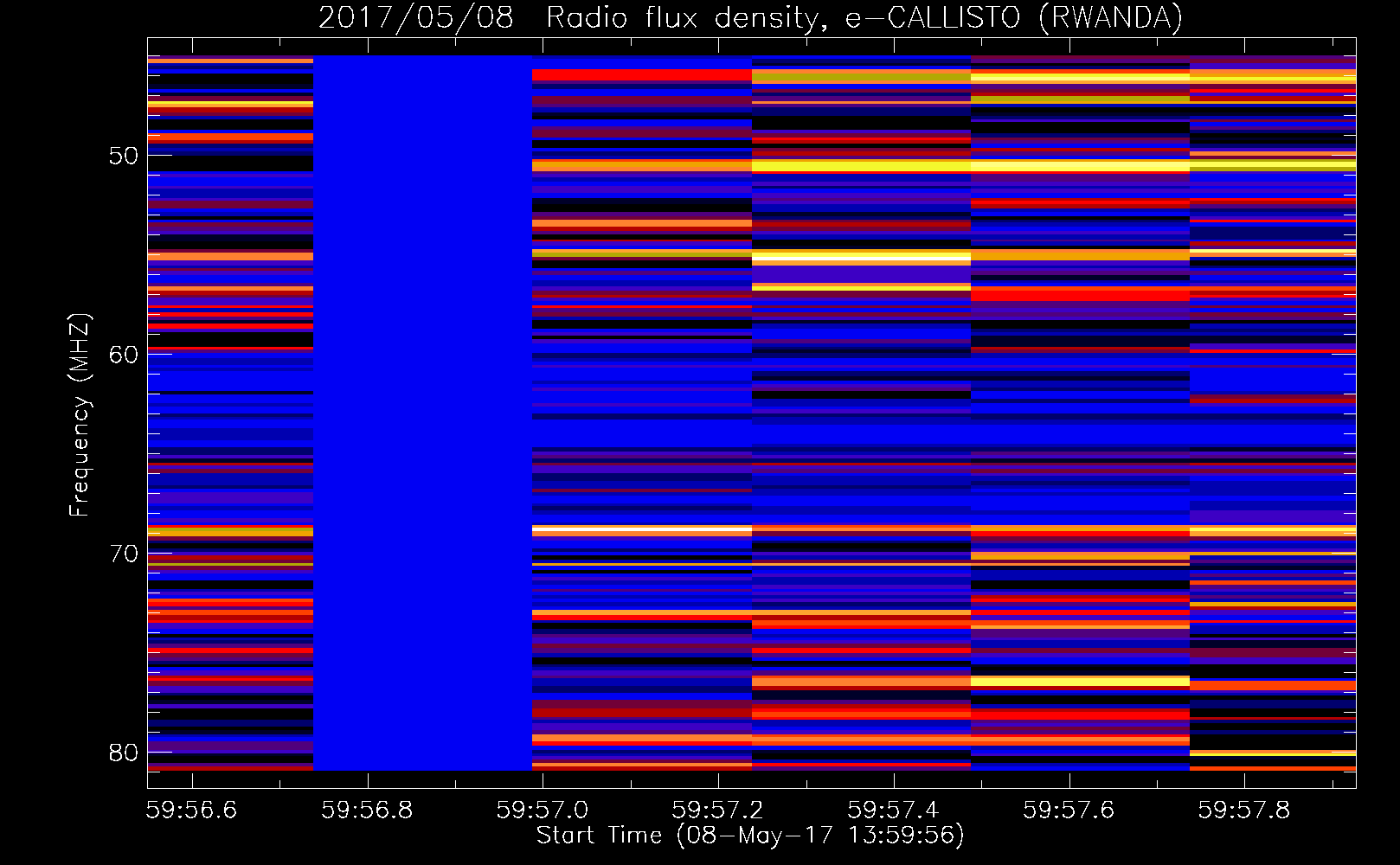Image resolution: width=1400 pixels, height=865 pixels.
Task: Click the time tick label '59:57.0'
Action: coord(543,811)
